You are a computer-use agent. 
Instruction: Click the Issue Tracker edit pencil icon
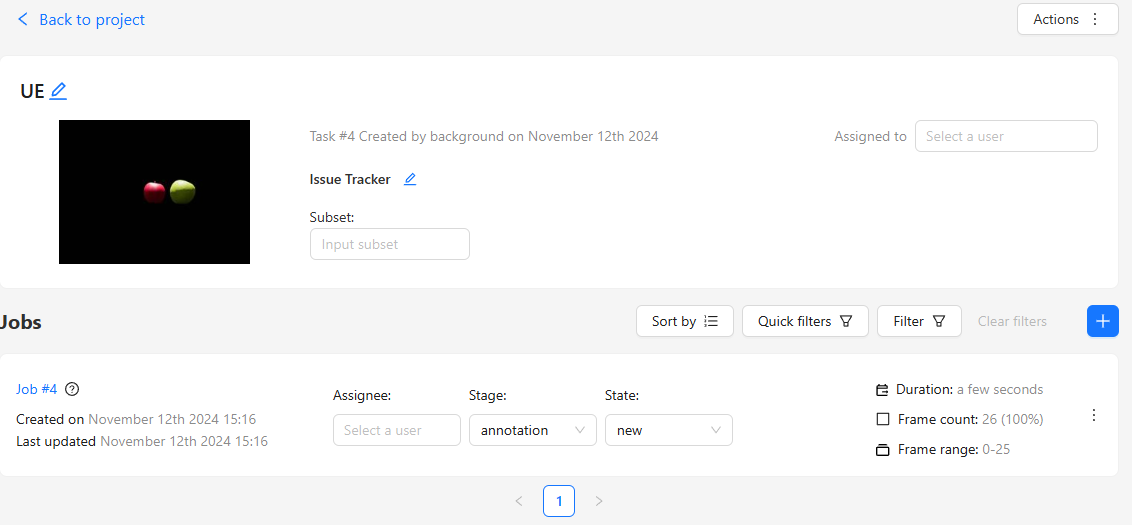click(x=410, y=180)
